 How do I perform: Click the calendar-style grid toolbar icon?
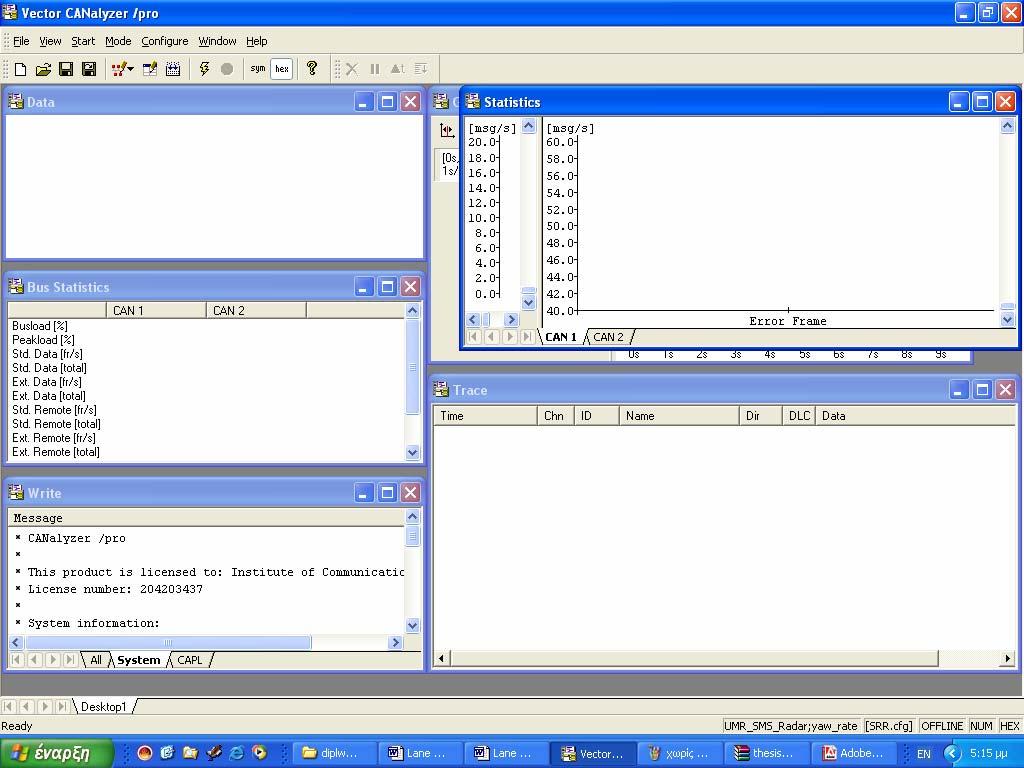pyautogui.click(x=173, y=69)
